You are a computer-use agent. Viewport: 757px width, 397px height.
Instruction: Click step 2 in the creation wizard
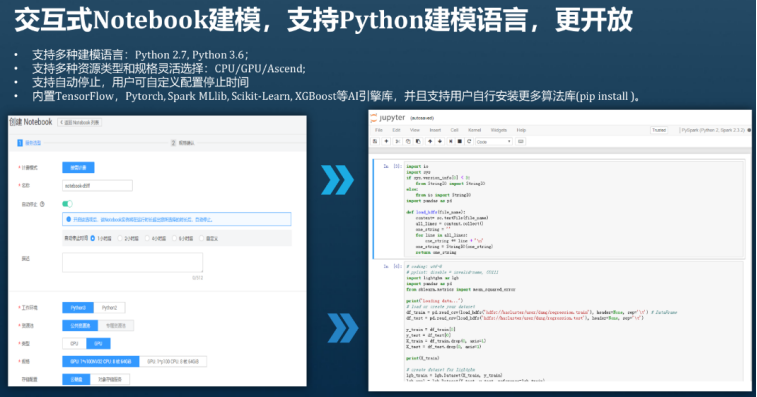182,143
